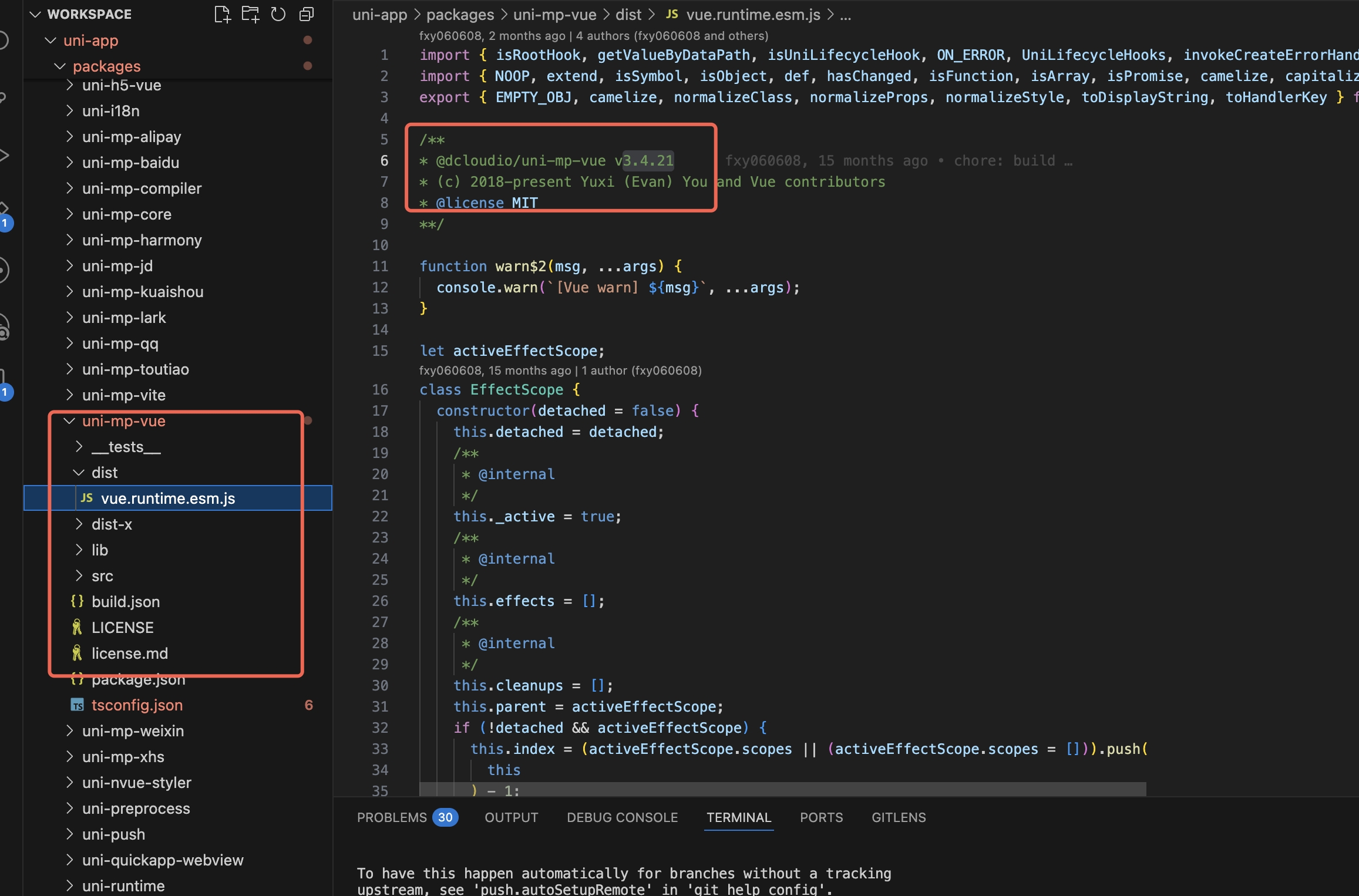The height and width of the screenshot is (896, 1359).
Task: Expand the src folder under uni-mp-vue
Action: click(x=79, y=575)
